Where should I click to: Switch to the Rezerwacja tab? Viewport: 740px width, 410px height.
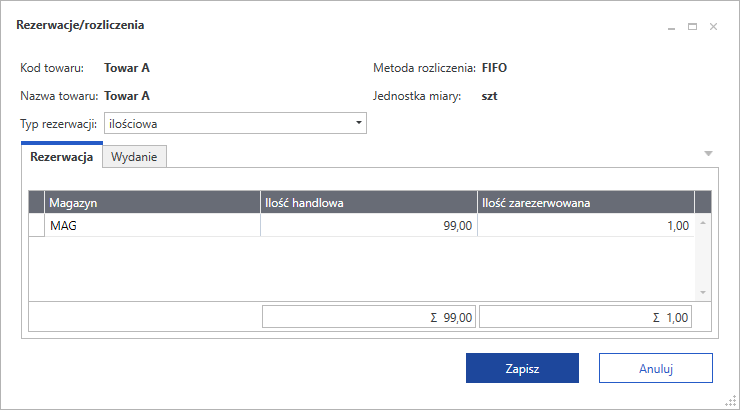pyautogui.click(x=62, y=157)
